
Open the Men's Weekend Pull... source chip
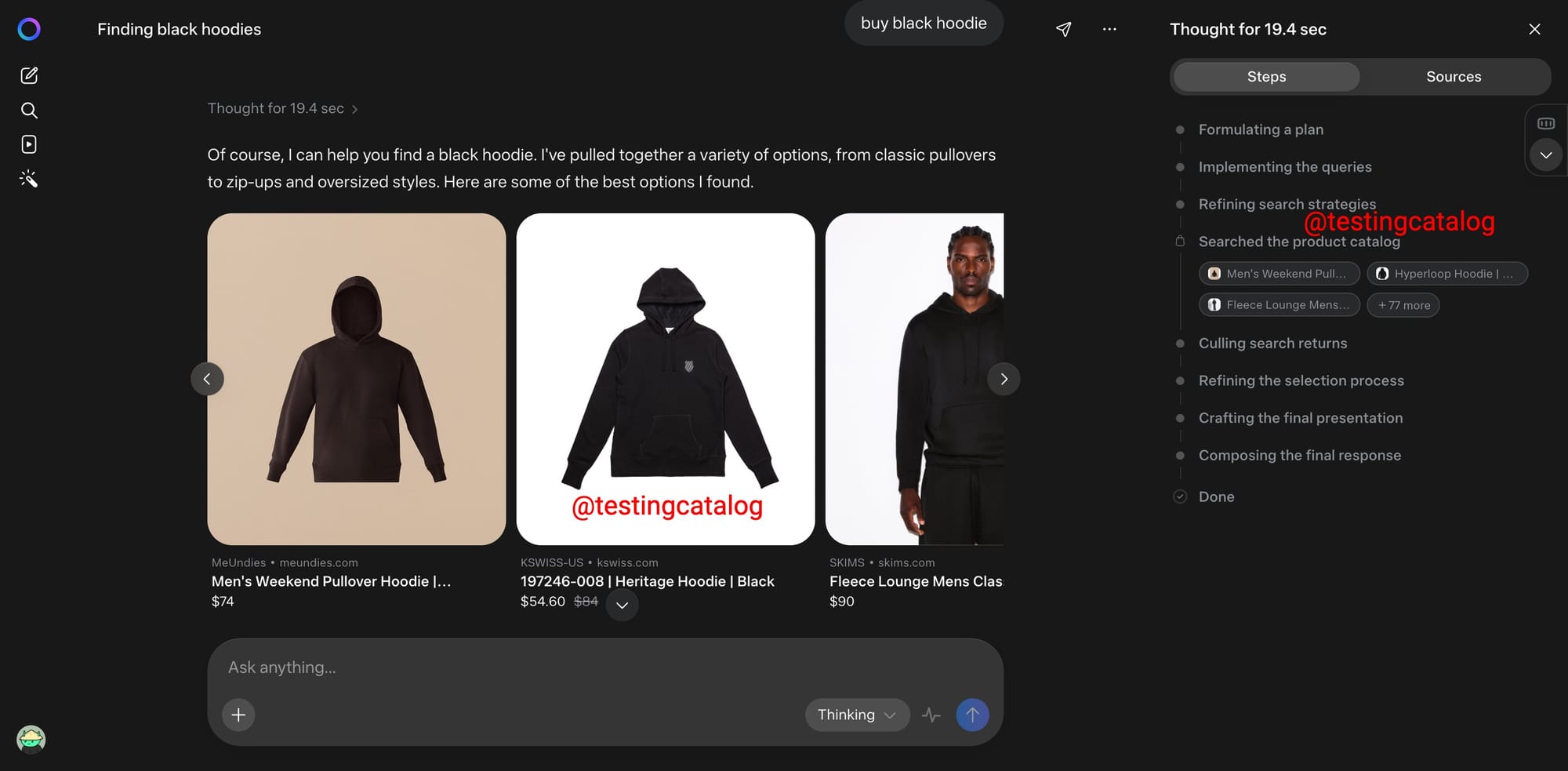click(x=1279, y=273)
